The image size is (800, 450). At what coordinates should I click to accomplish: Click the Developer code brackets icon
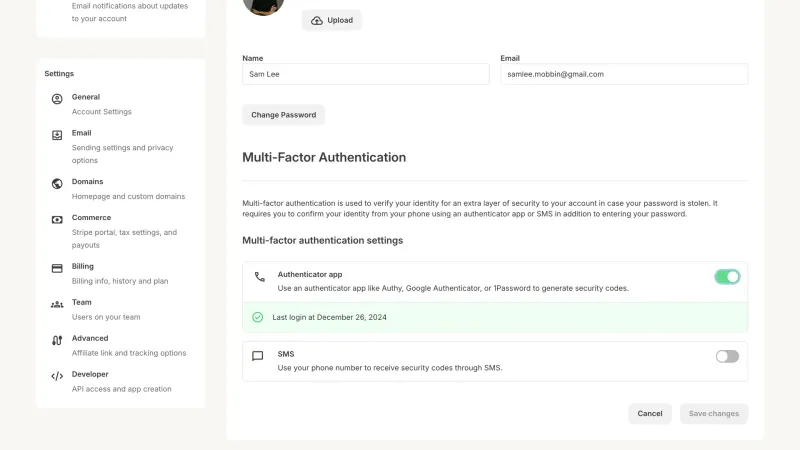click(57, 377)
